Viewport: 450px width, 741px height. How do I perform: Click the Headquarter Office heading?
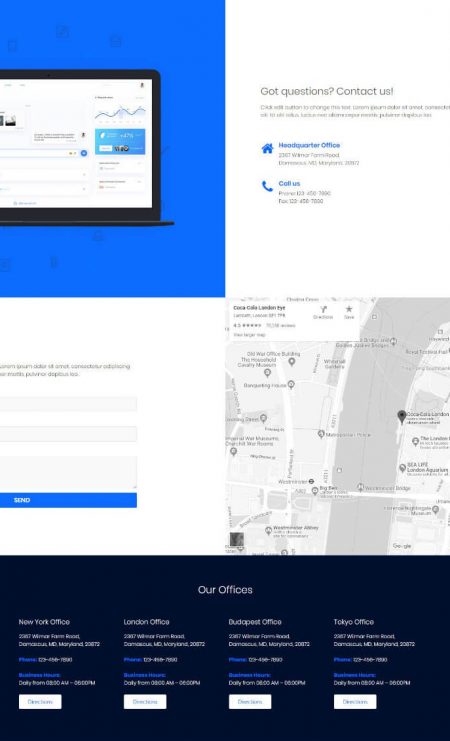coord(309,145)
